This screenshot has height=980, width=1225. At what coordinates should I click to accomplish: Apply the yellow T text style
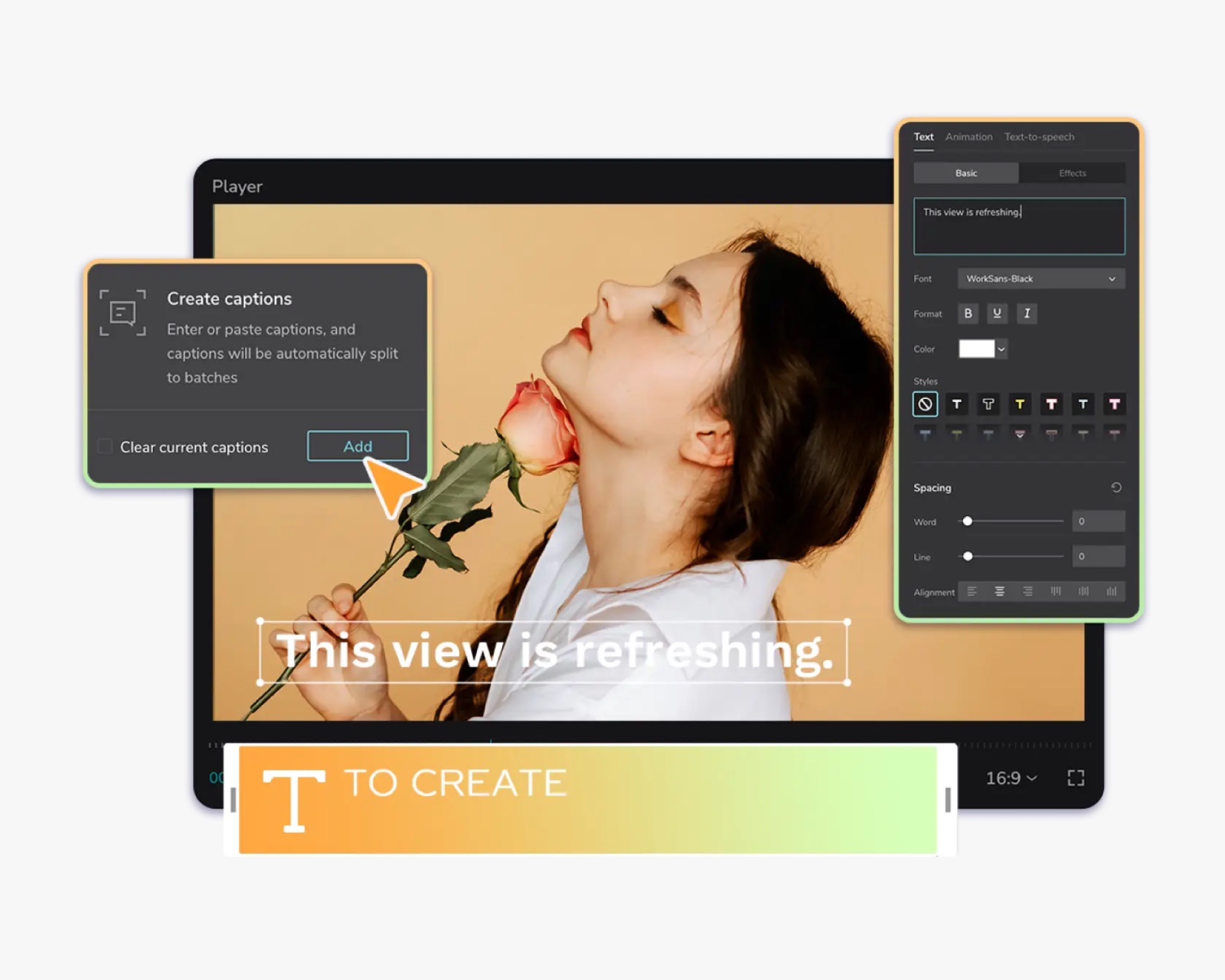click(1020, 403)
